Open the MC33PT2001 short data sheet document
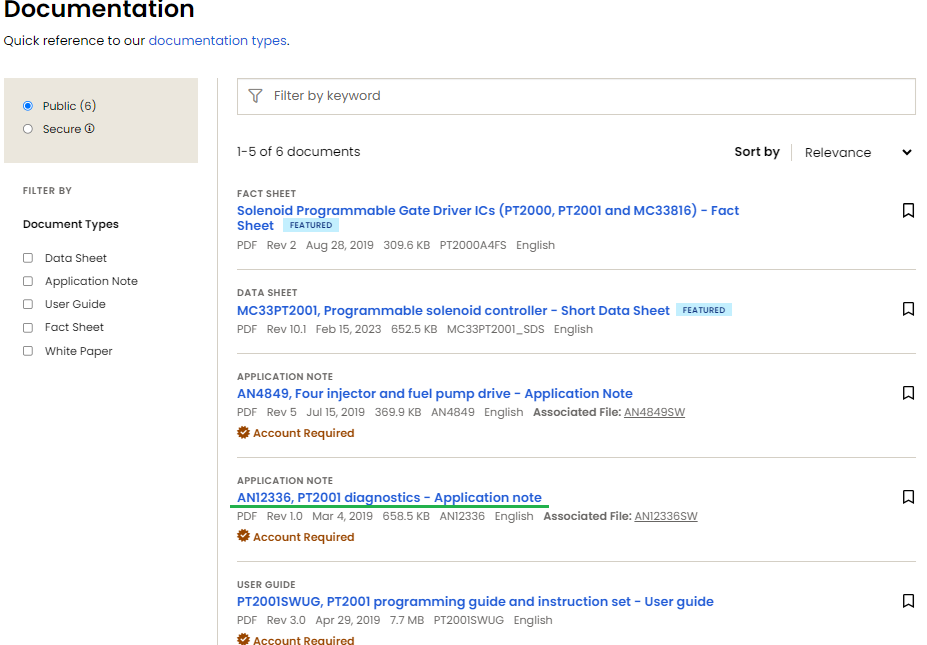 point(452,310)
